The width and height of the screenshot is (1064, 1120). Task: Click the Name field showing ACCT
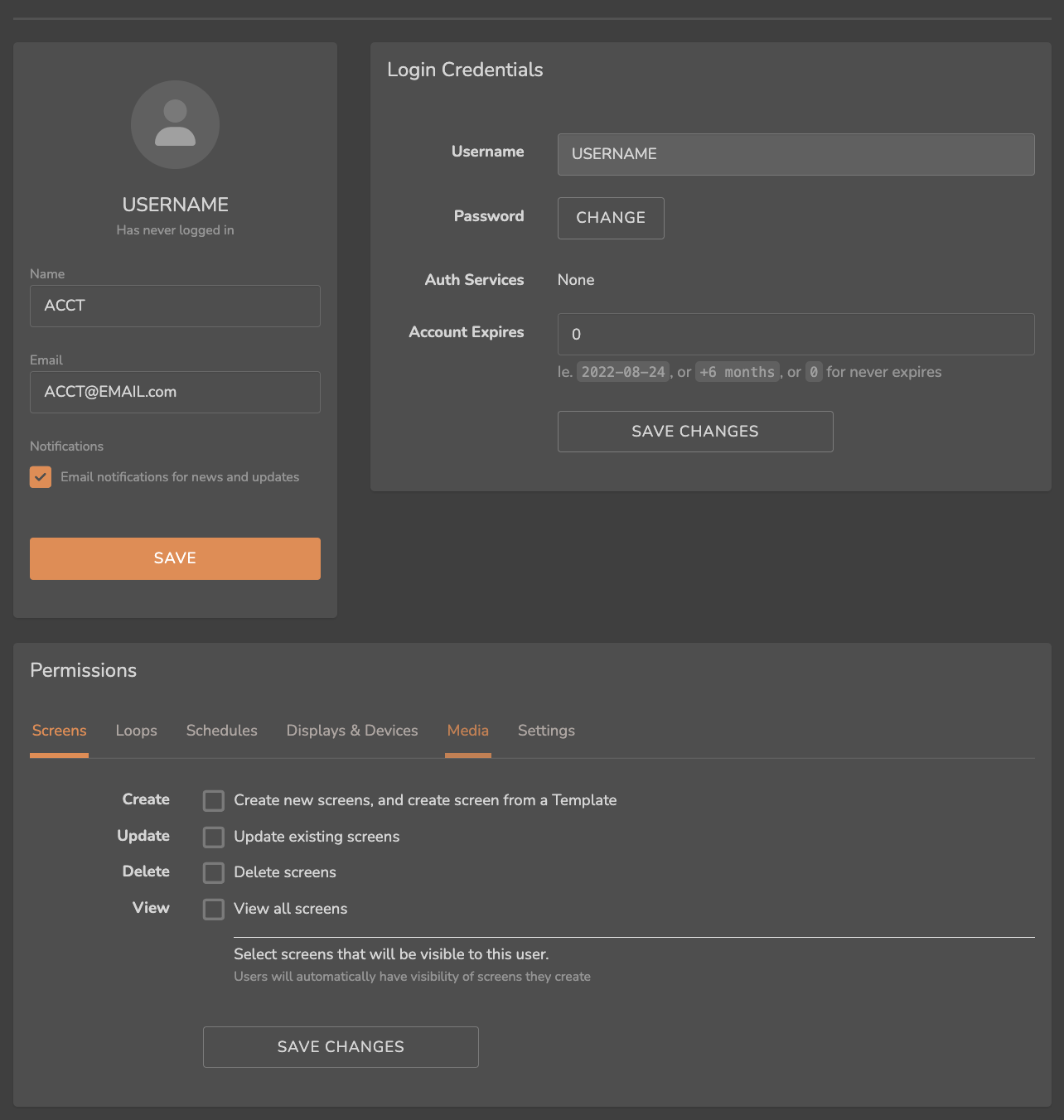click(x=175, y=306)
